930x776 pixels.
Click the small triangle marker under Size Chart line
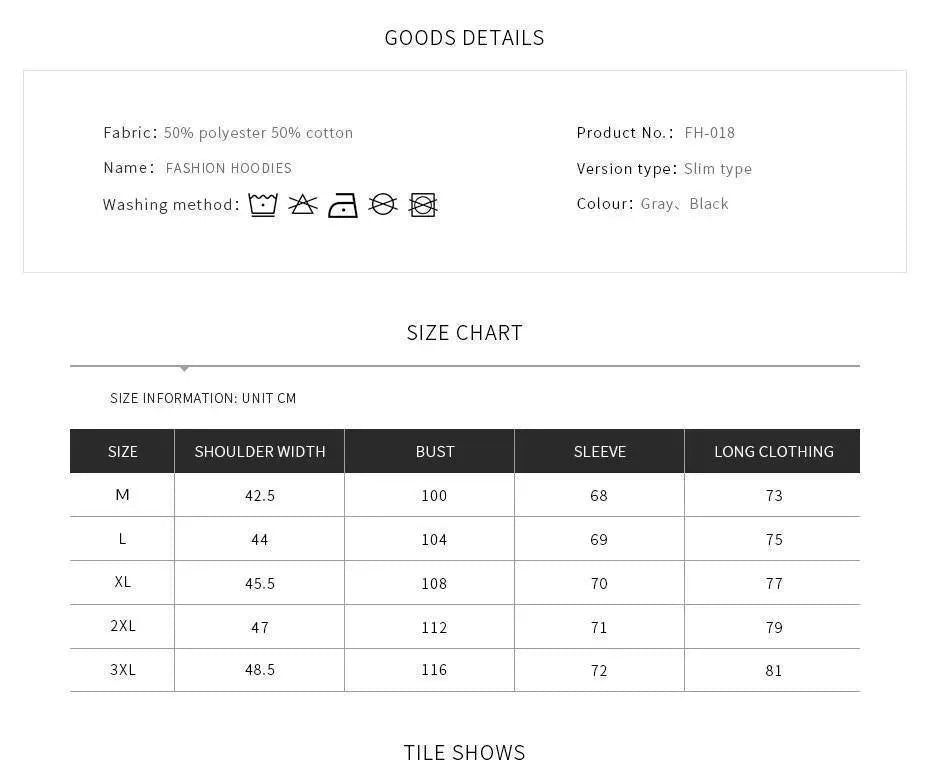[185, 369]
